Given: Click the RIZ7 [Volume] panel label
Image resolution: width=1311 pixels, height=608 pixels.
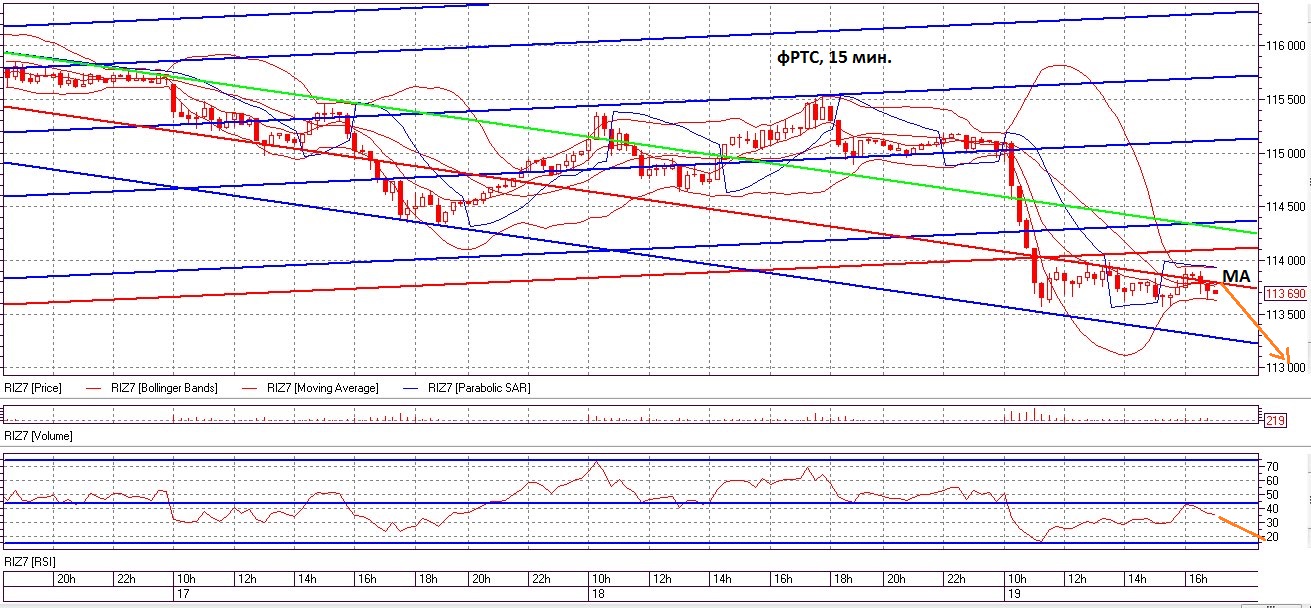Looking at the screenshot, I should pyautogui.click(x=38, y=436).
